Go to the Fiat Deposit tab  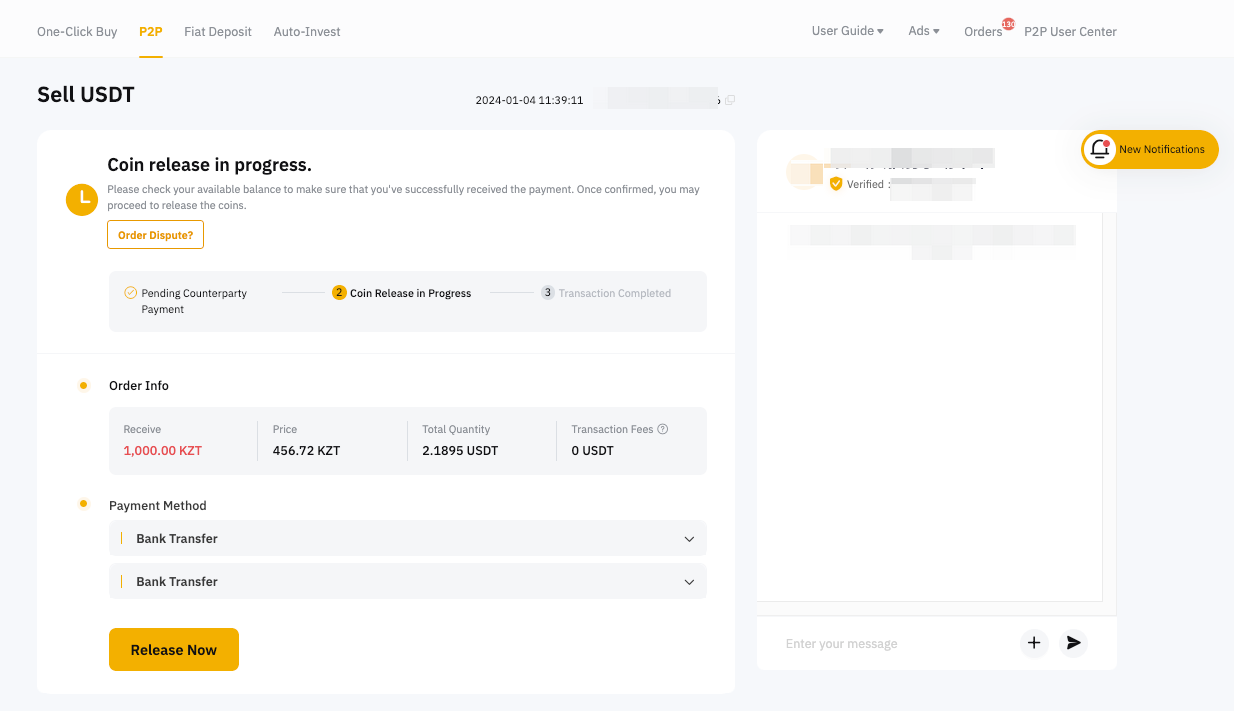(x=218, y=32)
